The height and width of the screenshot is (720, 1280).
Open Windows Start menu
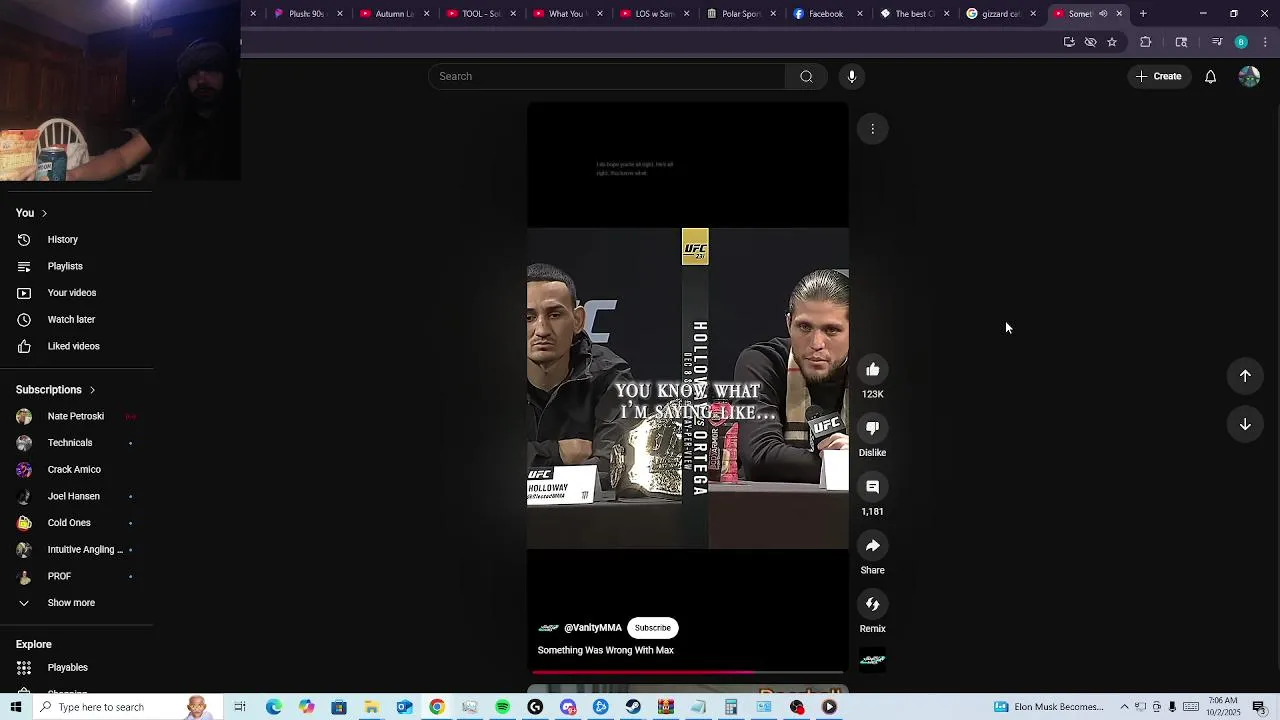16,707
